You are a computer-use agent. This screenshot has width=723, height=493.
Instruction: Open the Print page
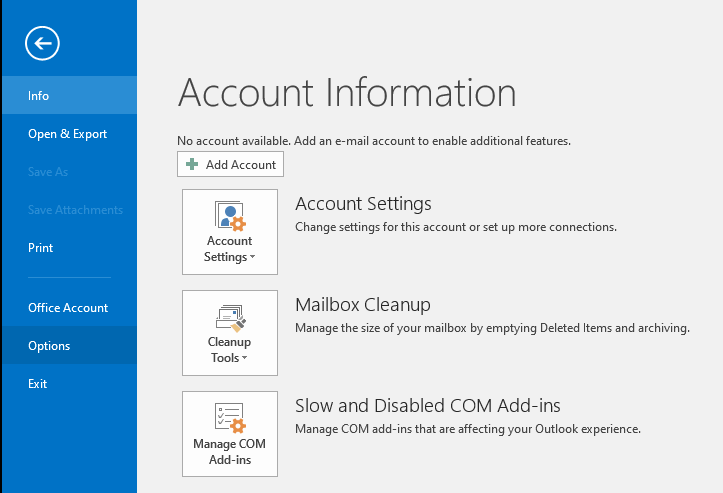pyautogui.click(x=41, y=248)
